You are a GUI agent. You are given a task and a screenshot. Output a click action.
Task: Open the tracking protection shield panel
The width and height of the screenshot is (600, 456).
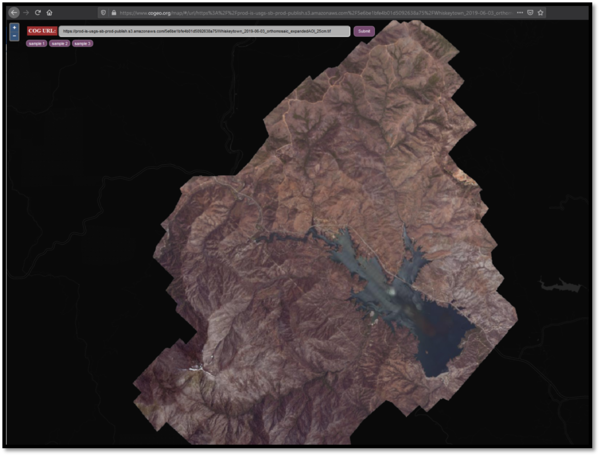(101, 12)
